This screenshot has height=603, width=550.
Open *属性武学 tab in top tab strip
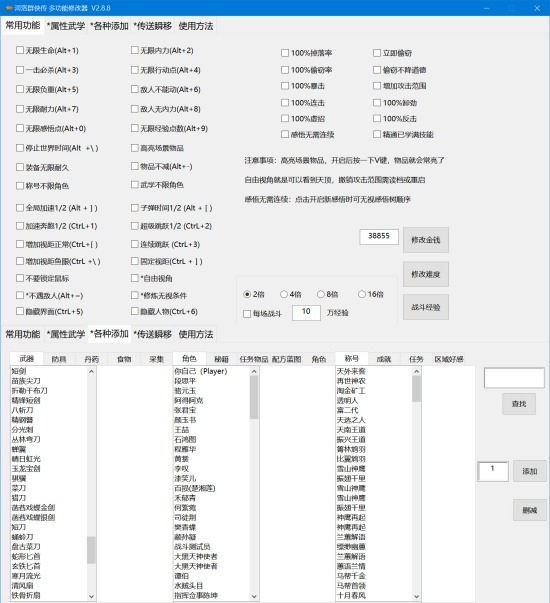coord(66,26)
